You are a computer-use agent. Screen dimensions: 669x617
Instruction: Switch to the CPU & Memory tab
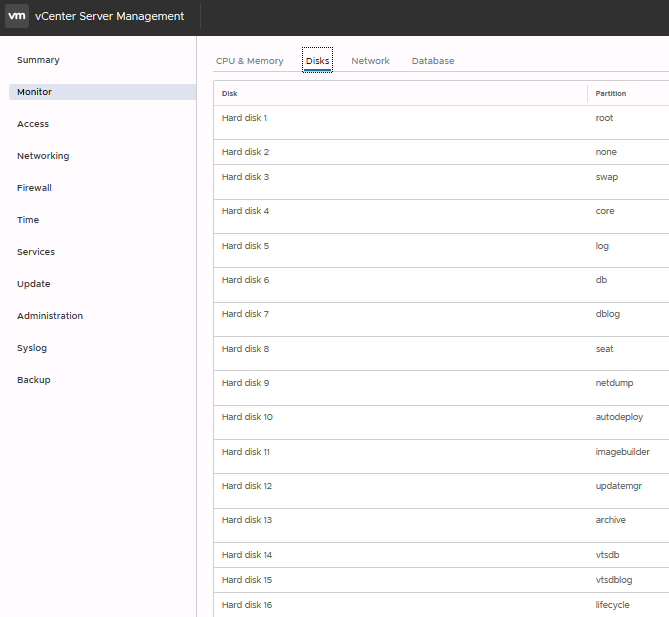(250, 61)
